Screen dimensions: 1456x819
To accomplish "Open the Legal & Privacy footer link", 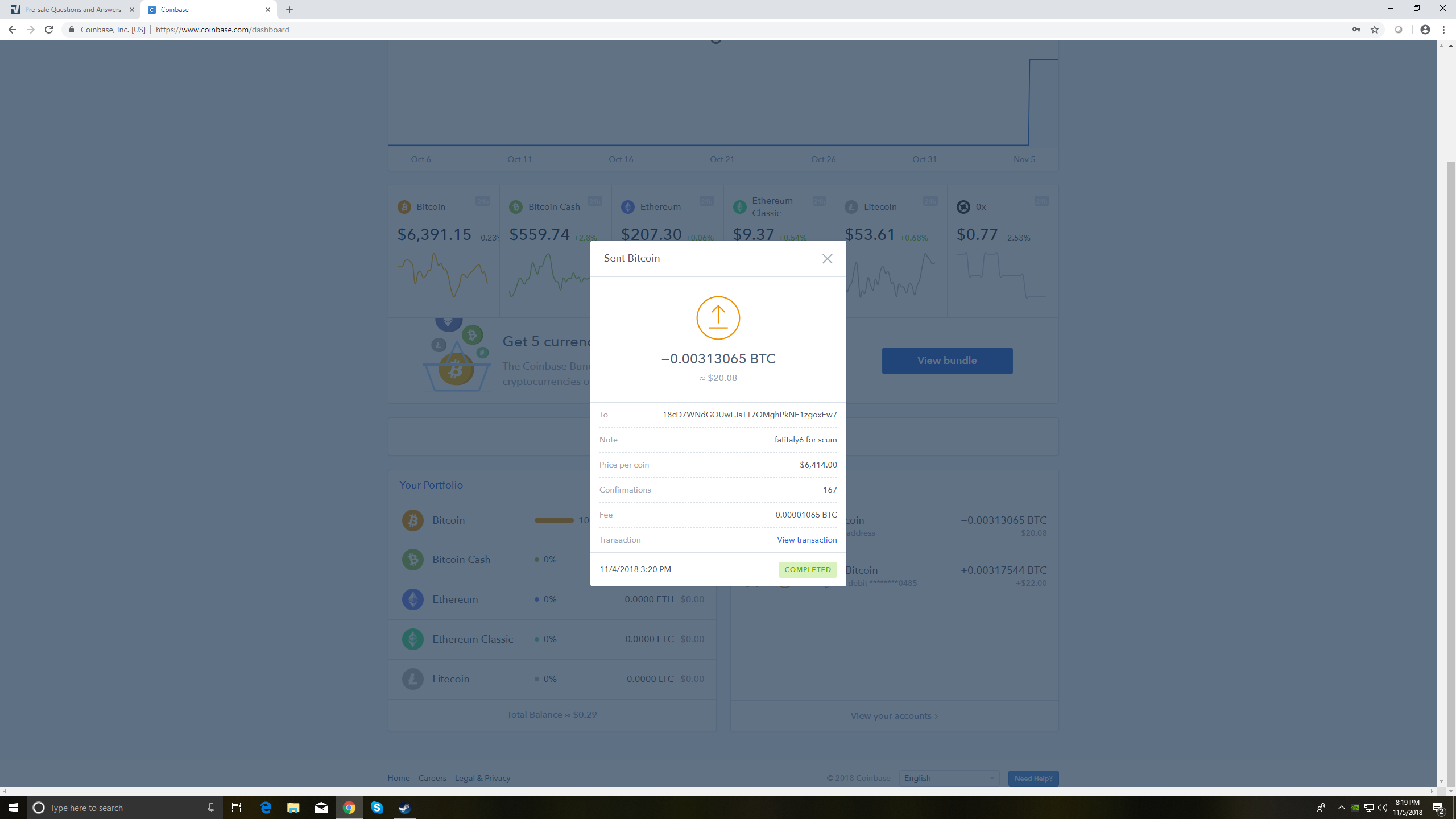I will (x=482, y=778).
